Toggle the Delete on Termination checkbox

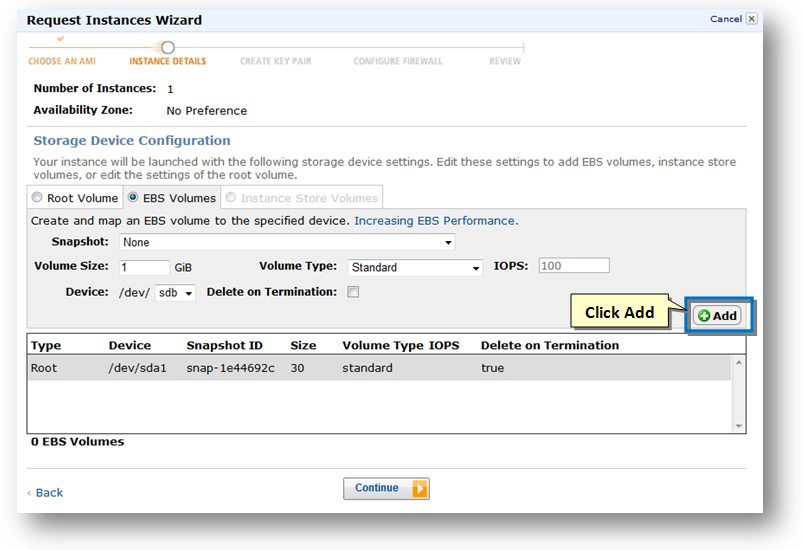tap(353, 292)
